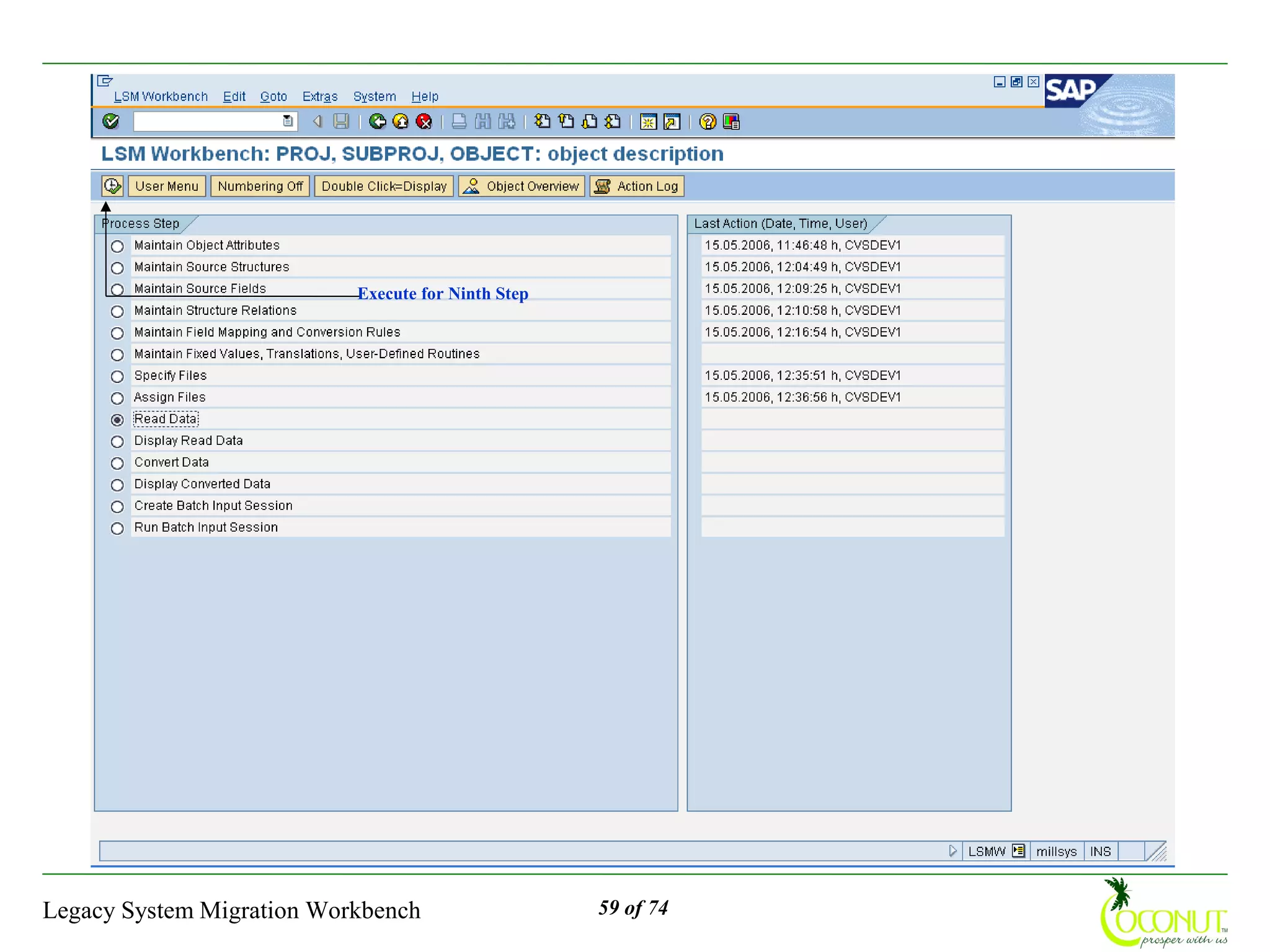Screen dimensions: 1270x952
Task: Click the Numbering Off button
Action: [x=260, y=186]
